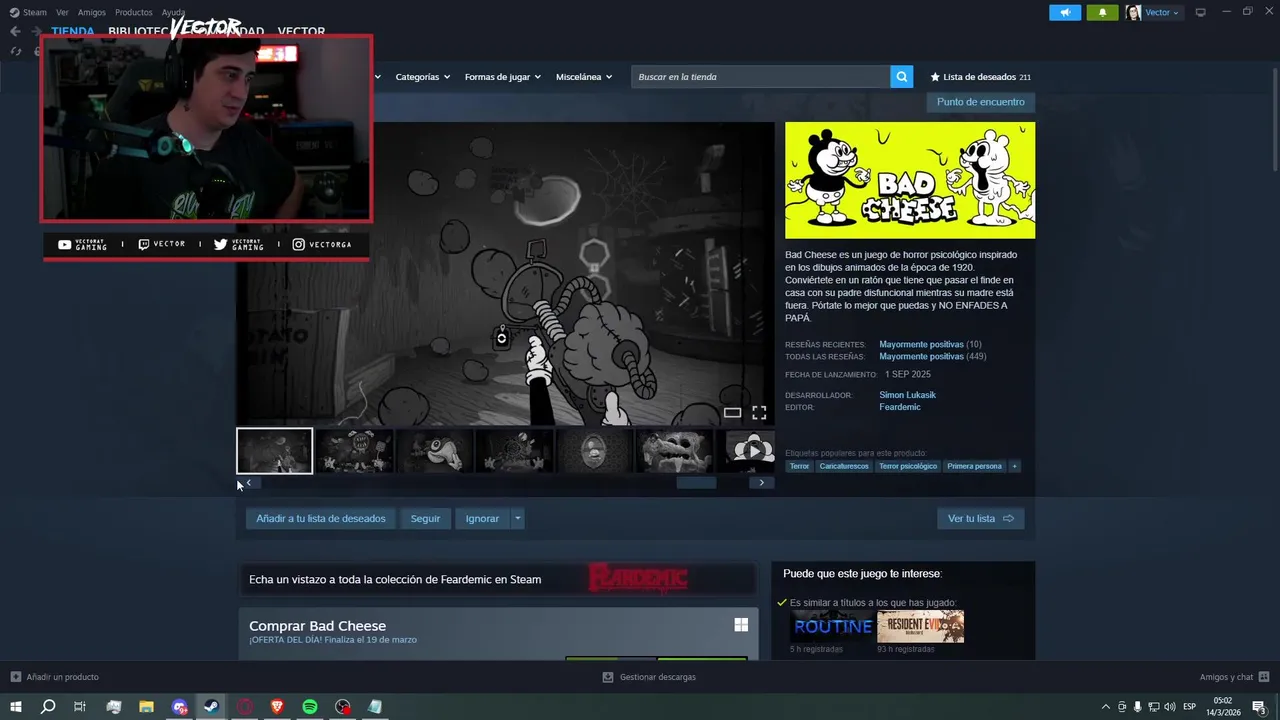This screenshot has width=1280, height=720.
Task: Open Brave browser from the taskbar
Action: click(x=277, y=706)
